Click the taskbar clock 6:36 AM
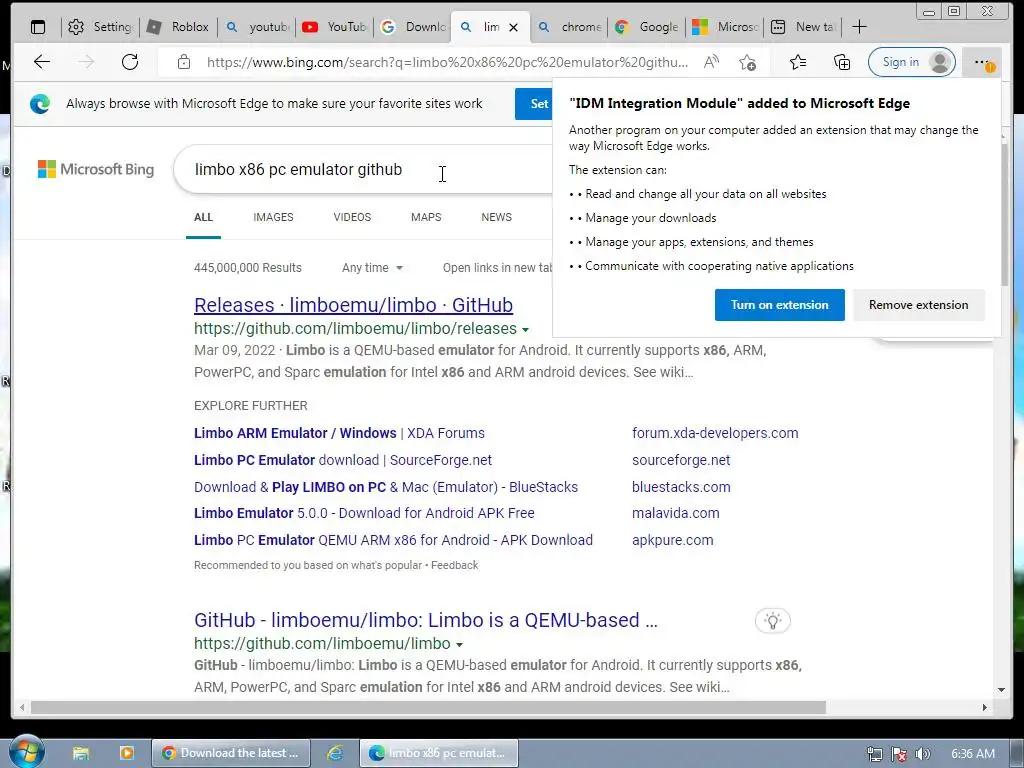 point(972,754)
